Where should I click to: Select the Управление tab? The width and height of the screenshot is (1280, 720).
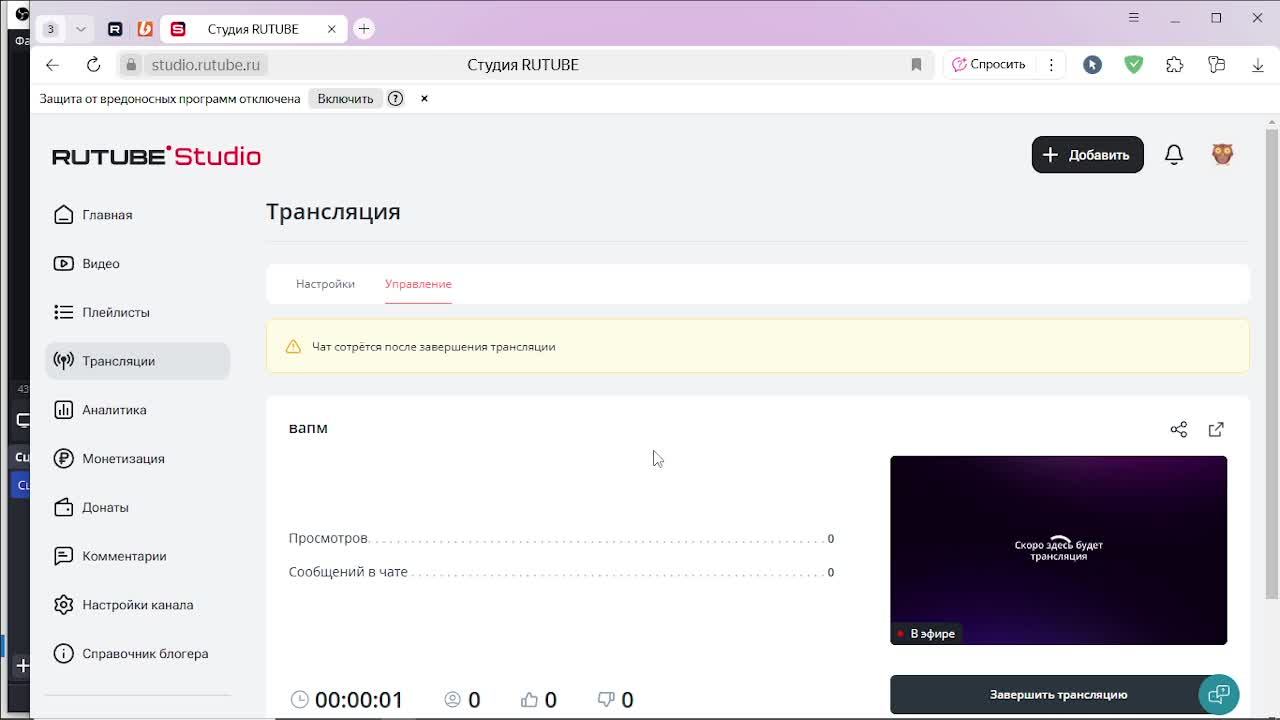(418, 284)
